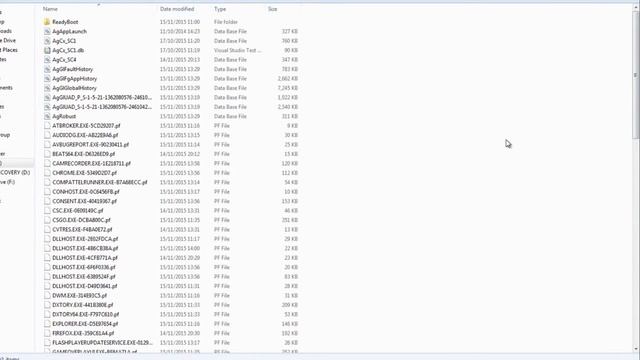Click the 11/10/2014 14:23 date cell
The height and width of the screenshot is (360, 640).
click(x=180, y=31)
